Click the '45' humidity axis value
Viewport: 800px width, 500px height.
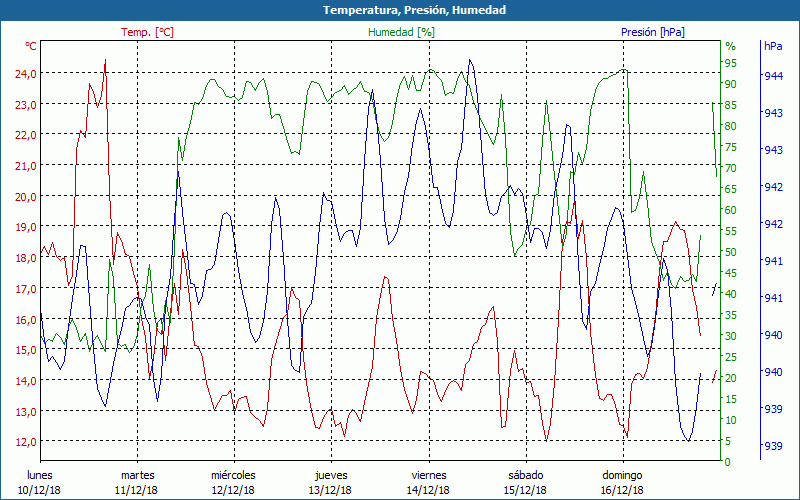731,273
